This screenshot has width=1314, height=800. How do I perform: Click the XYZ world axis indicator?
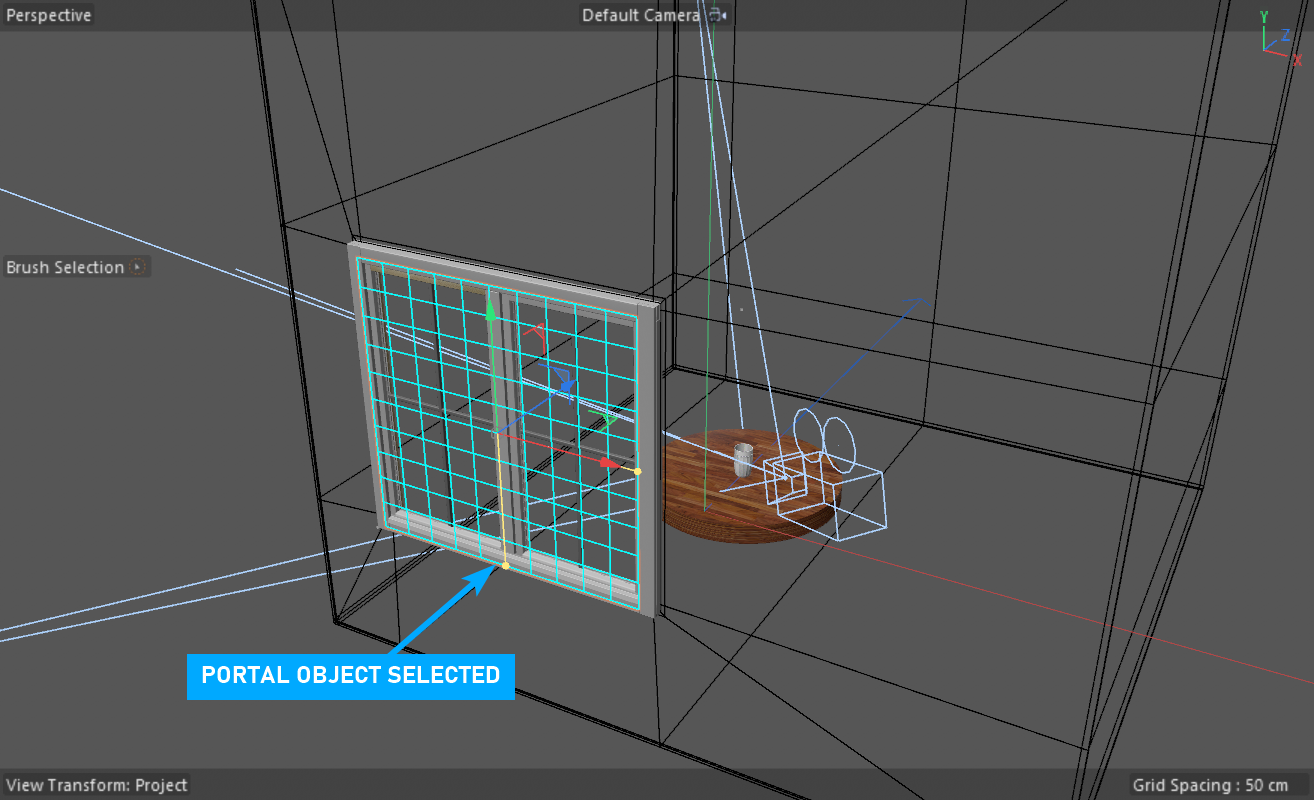1276,38
